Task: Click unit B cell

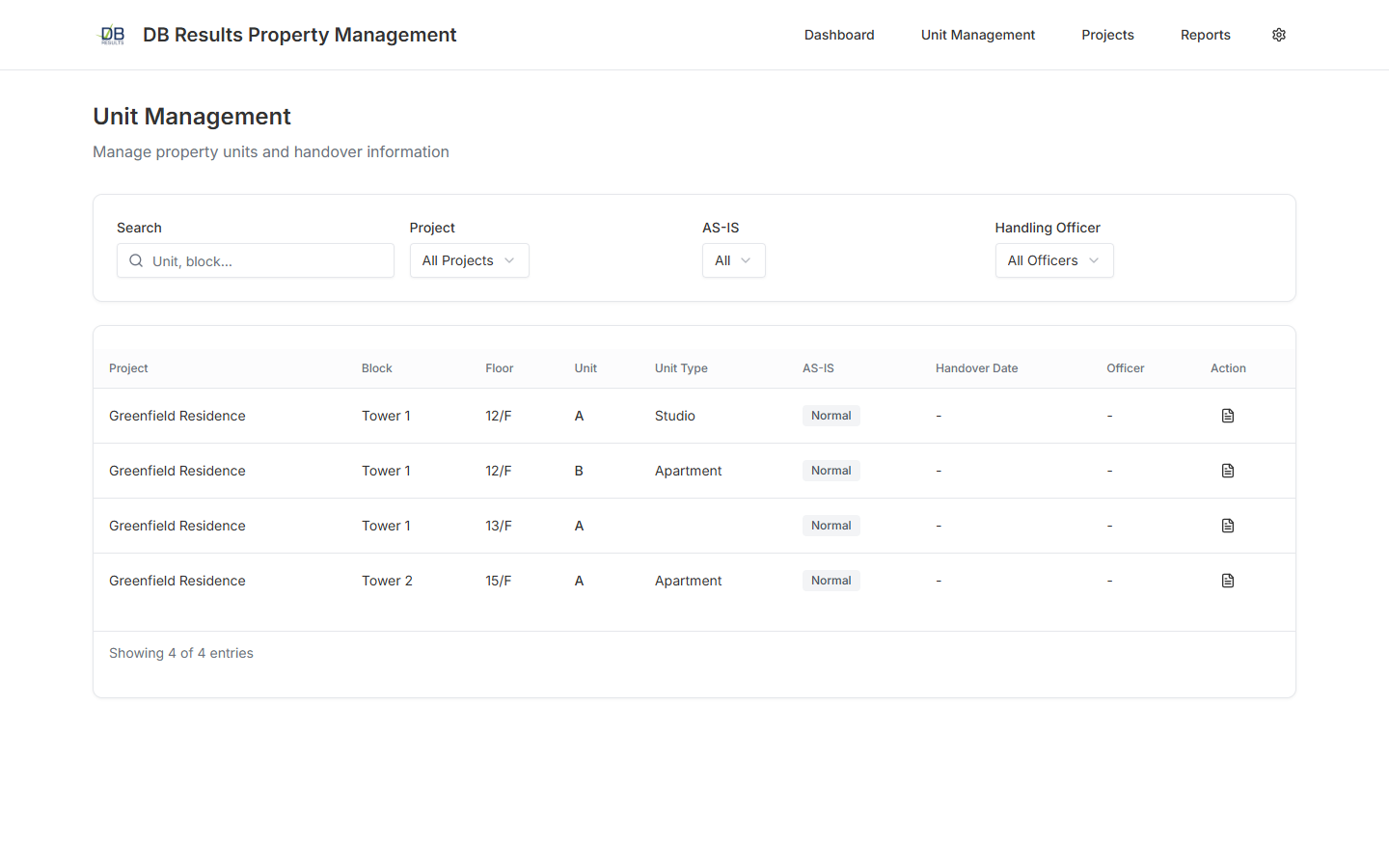Action: point(579,471)
